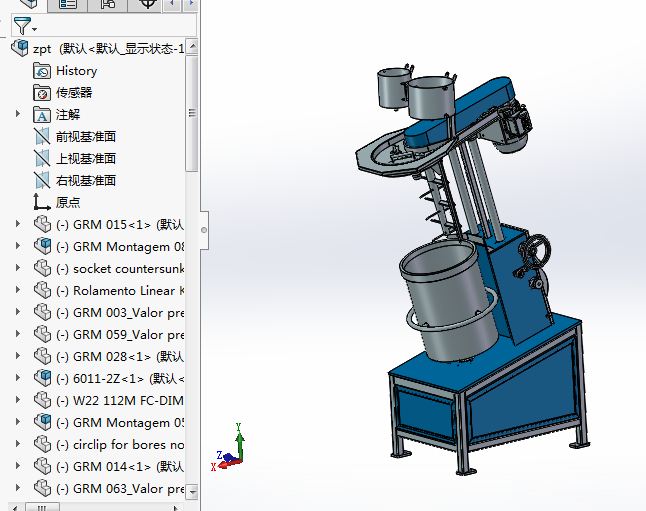Click the horizontal scrollbar left arrow
This screenshot has width=646, height=511.
[x=15, y=507]
